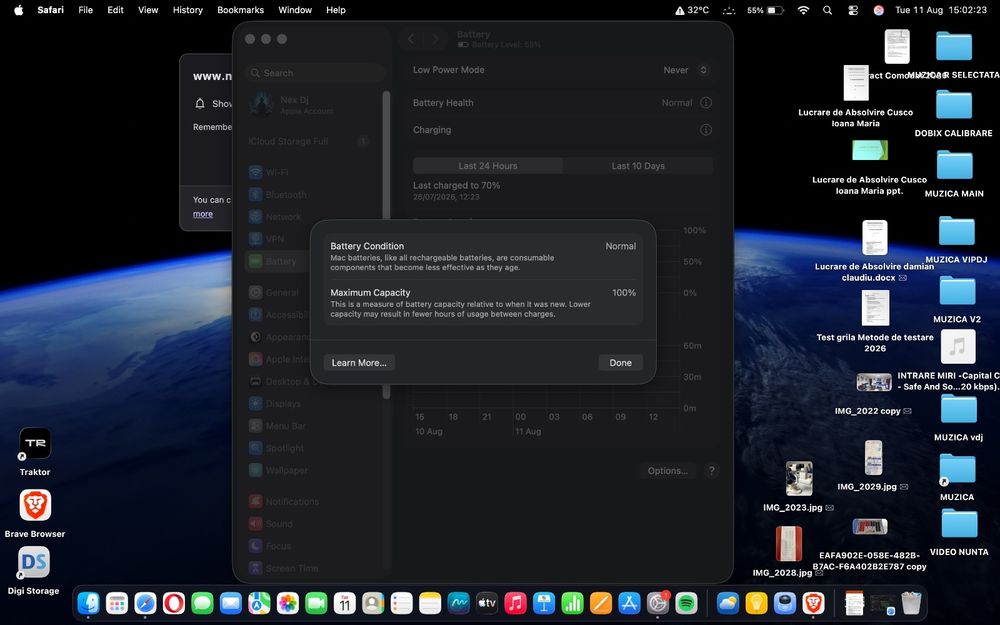Select Bluetooth in Settings sidebar
This screenshot has width=1000, height=625.
[277, 195]
